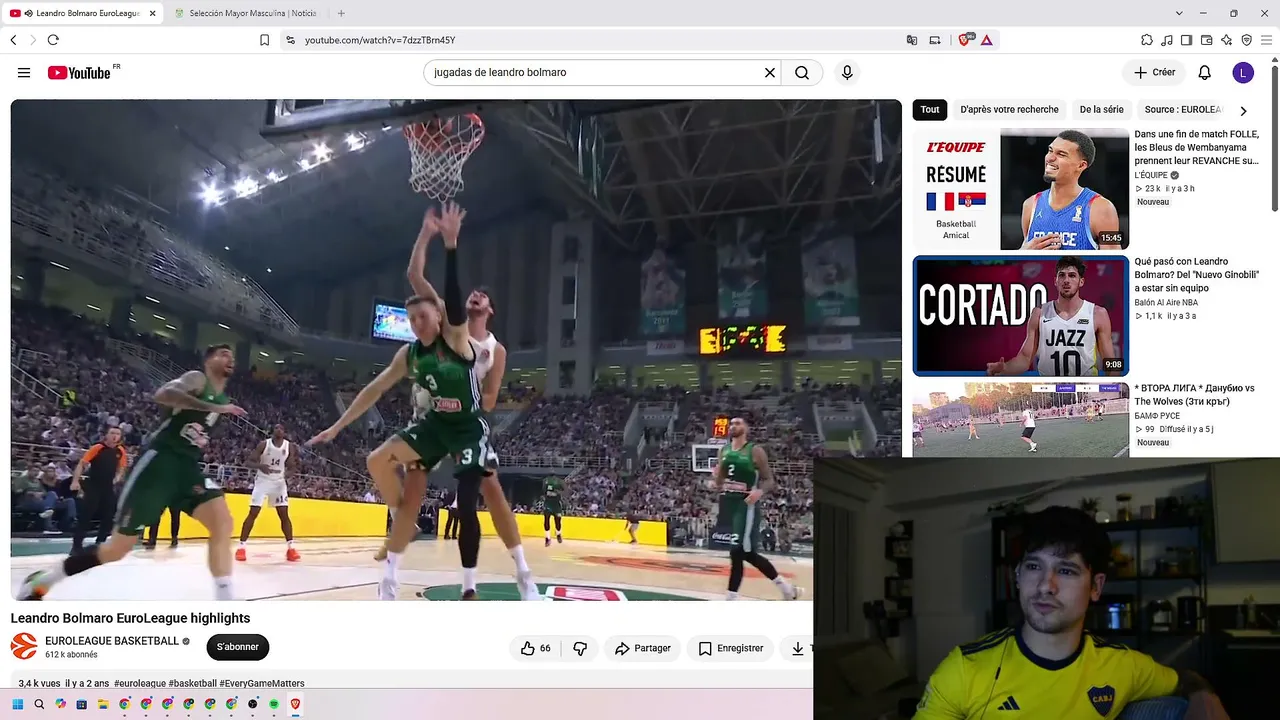This screenshot has width=1280, height=720.
Task: Select the Source : EUROLEAGUE chip
Action: click(1183, 110)
